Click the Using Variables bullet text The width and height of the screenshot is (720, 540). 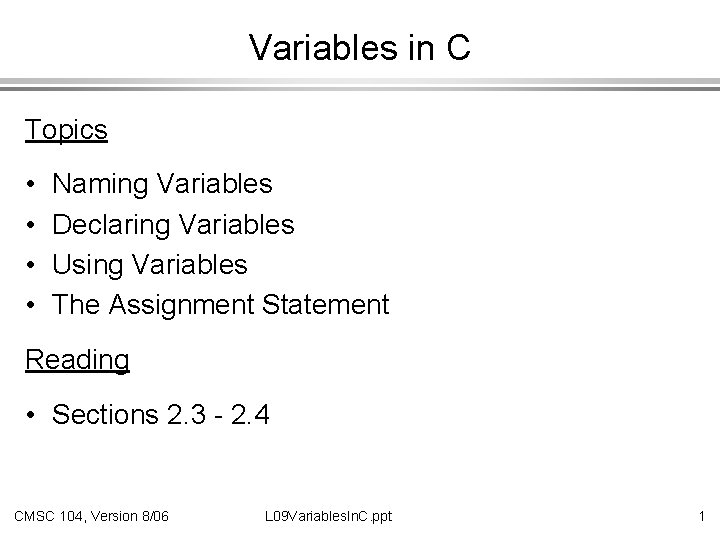click(x=150, y=265)
